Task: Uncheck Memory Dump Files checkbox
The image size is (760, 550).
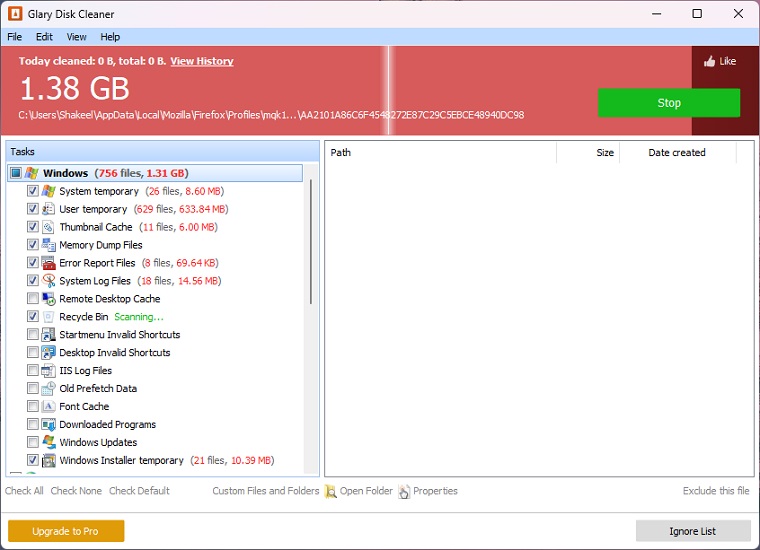Action: pos(32,245)
